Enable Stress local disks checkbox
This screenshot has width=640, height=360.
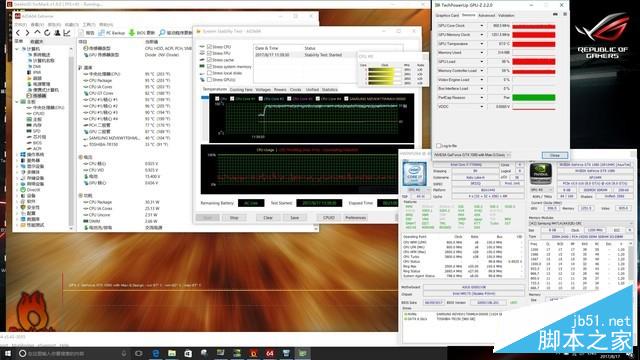[x=209, y=73]
